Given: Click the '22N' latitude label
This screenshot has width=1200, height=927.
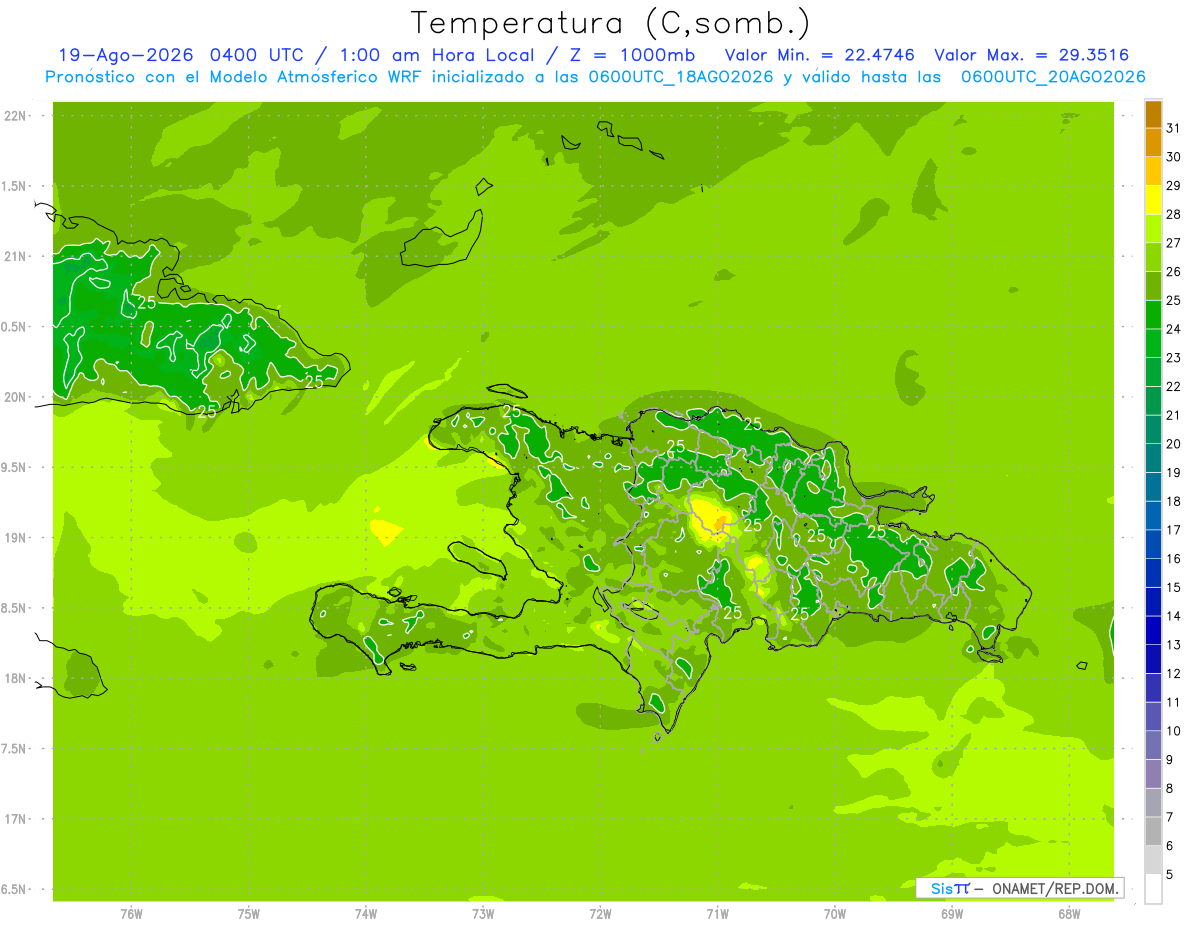Looking at the screenshot, I should pos(15,115).
